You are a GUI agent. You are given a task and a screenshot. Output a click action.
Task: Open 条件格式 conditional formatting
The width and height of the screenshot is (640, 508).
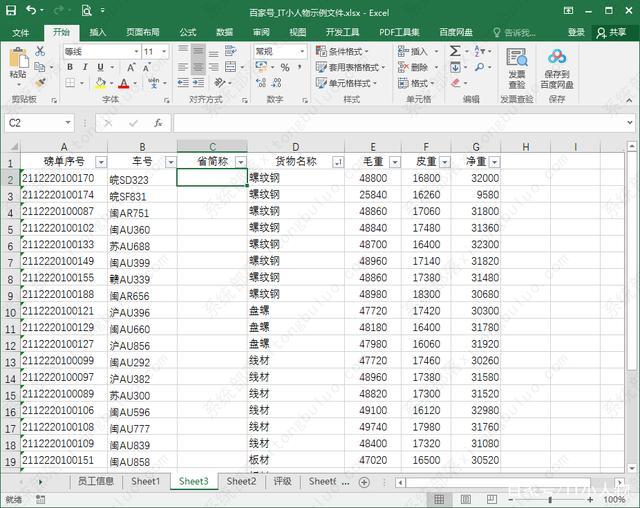(x=342, y=51)
